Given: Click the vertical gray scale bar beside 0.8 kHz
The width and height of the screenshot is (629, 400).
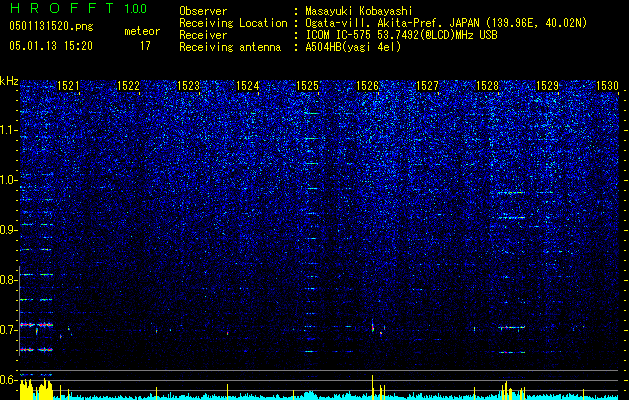Looking at the screenshot, I should [x=19, y=311].
